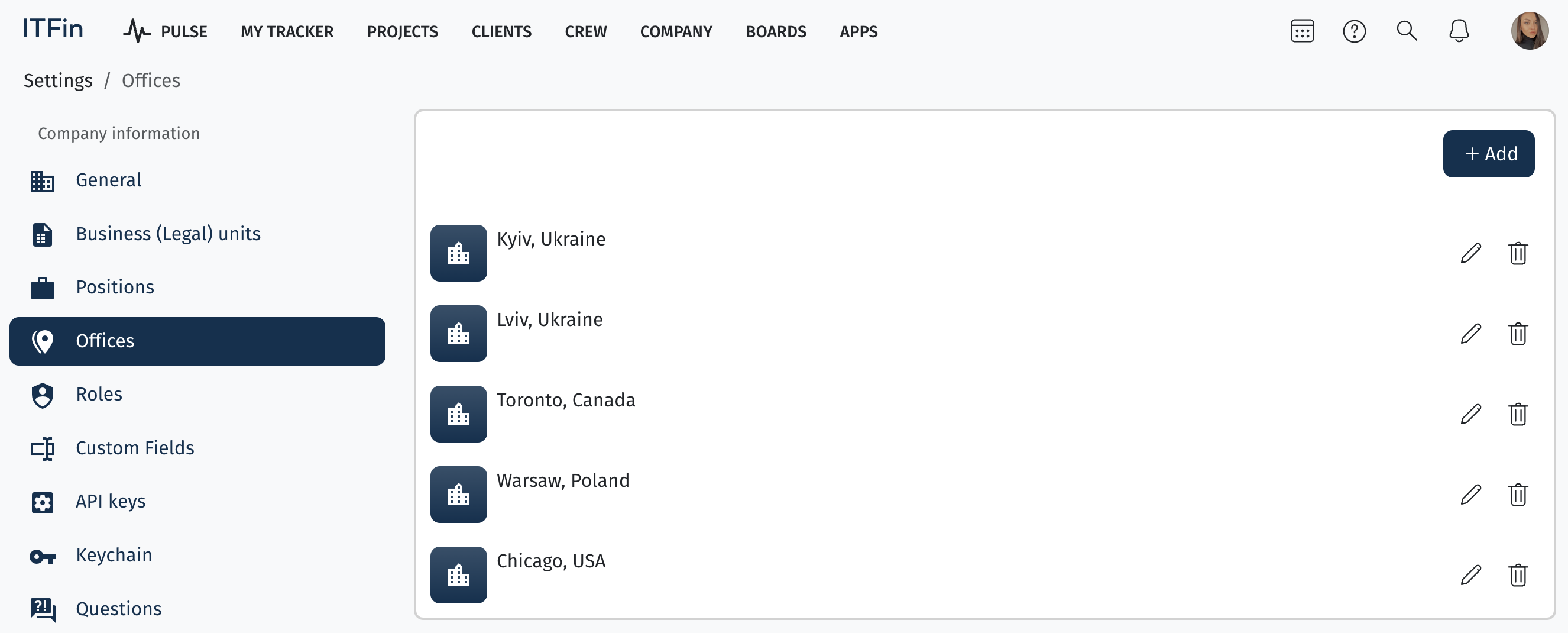
Task: Click the Business units document icon
Action: [43, 234]
